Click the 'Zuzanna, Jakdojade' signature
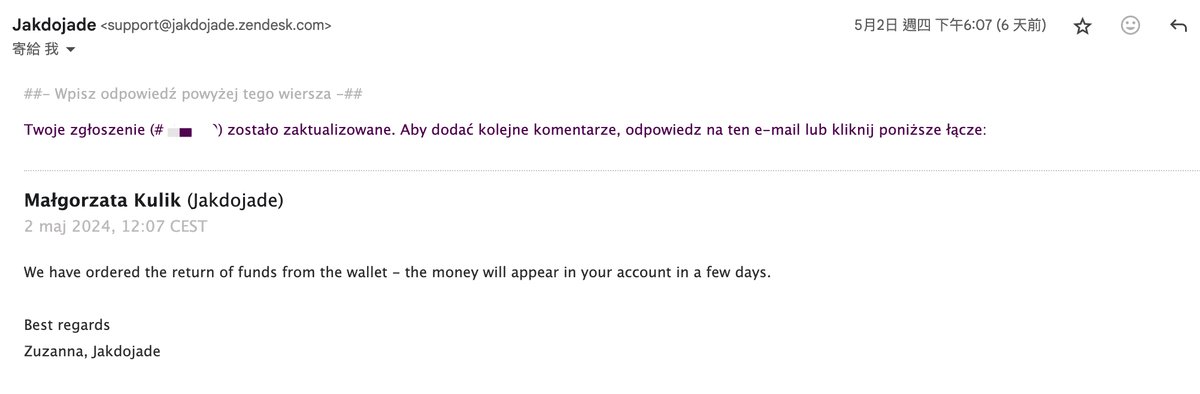Image resolution: width=1200 pixels, height=394 pixels. pos(92,351)
